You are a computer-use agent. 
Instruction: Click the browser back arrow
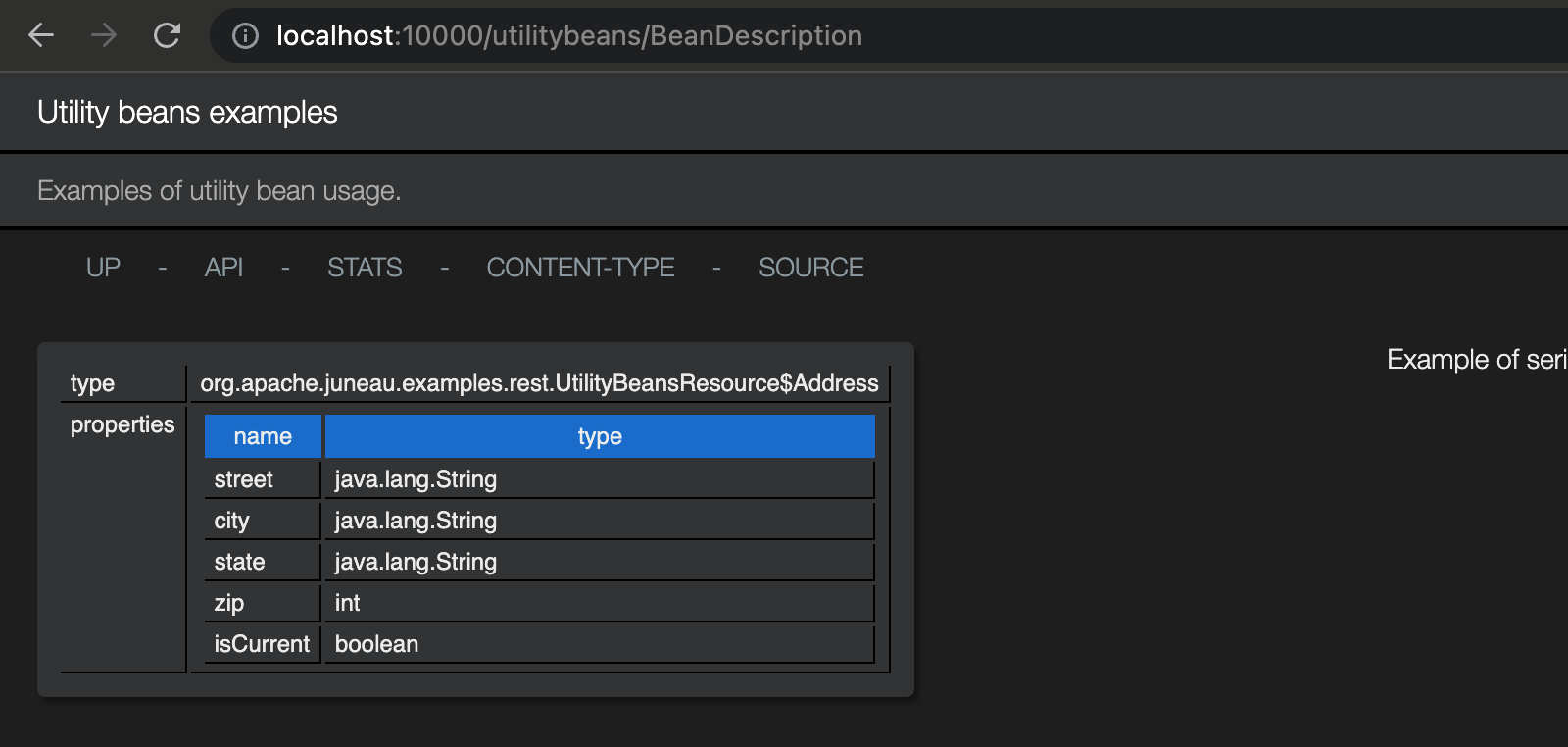tap(41, 36)
